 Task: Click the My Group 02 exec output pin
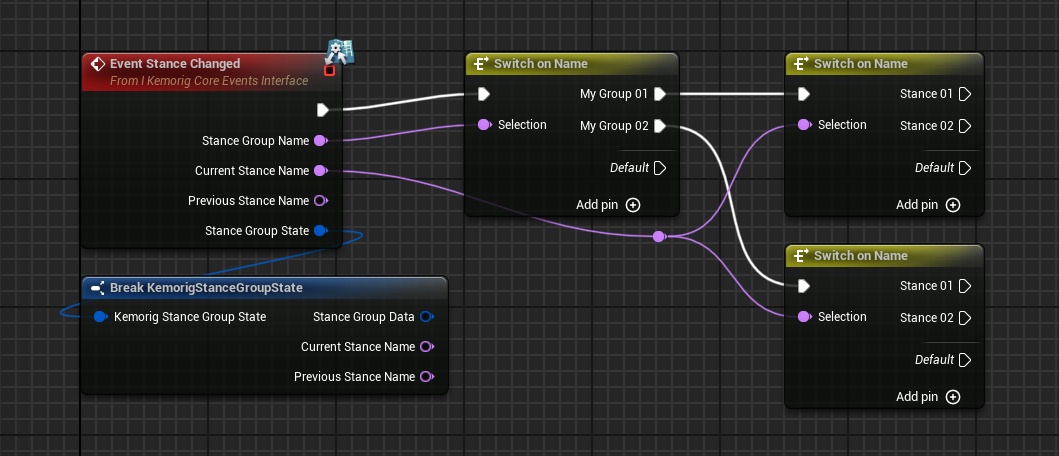click(x=660, y=126)
